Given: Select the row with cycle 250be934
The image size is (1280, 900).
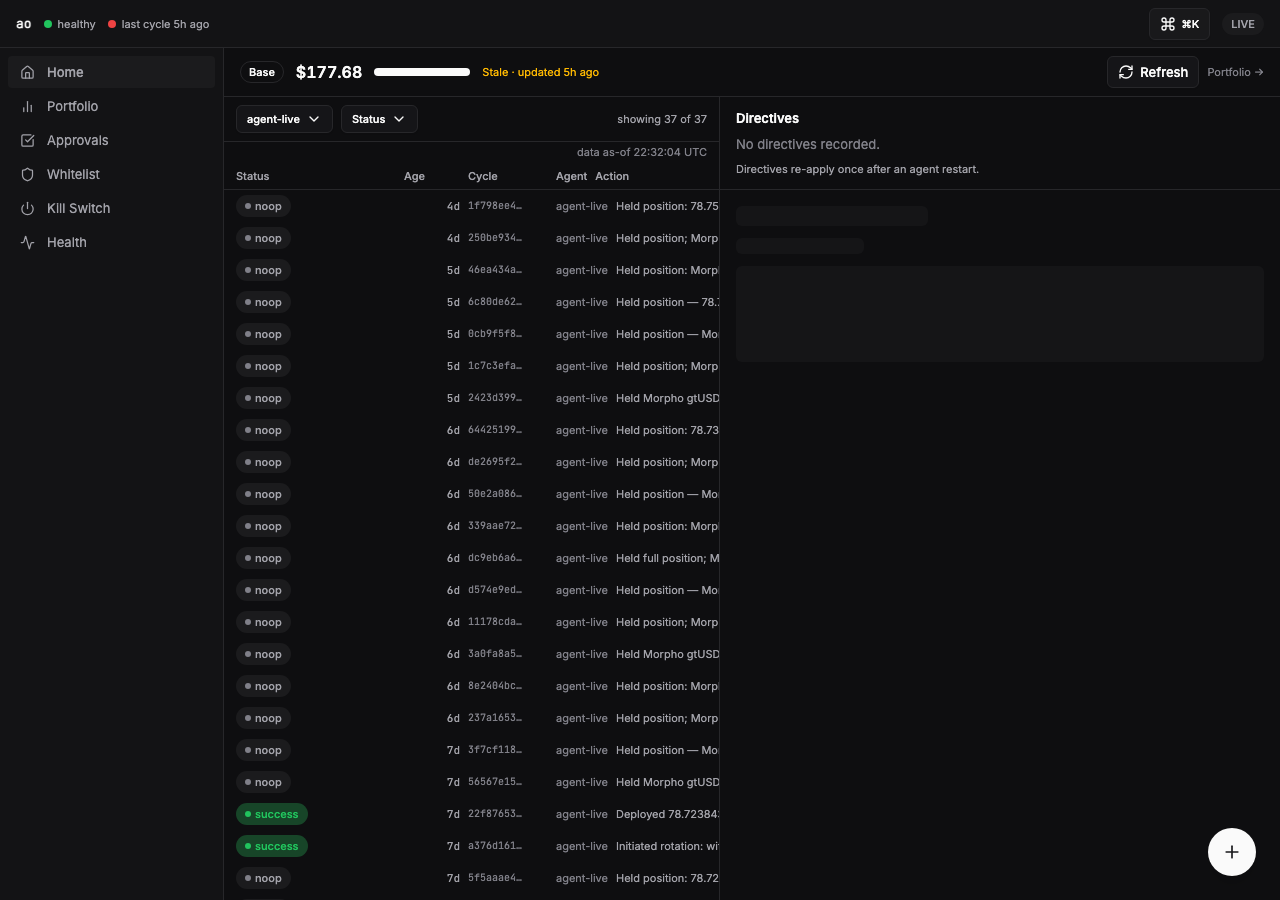Looking at the screenshot, I should coord(472,238).
